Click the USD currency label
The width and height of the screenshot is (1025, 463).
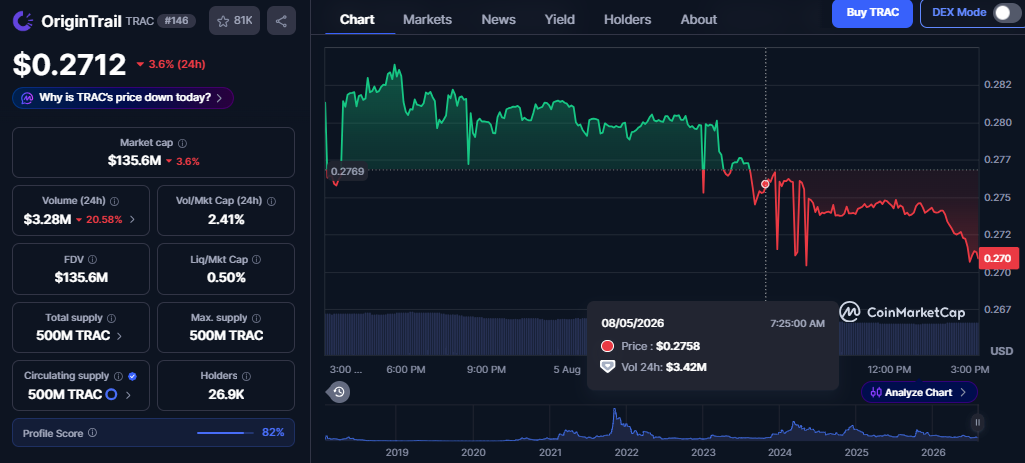point(1001,351)
